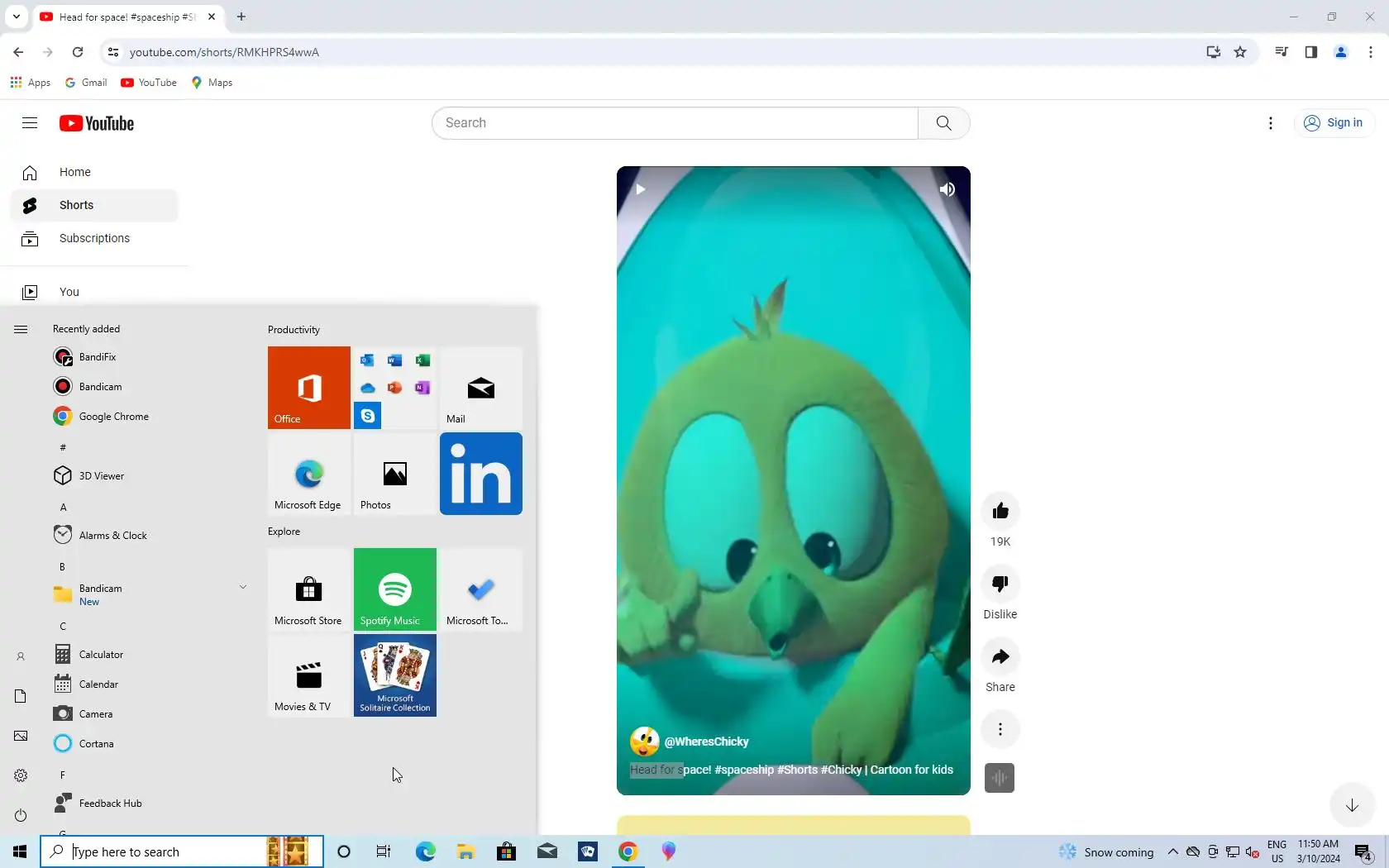
Task: Click Windows Start button
Action: click(x=20, y=851)
